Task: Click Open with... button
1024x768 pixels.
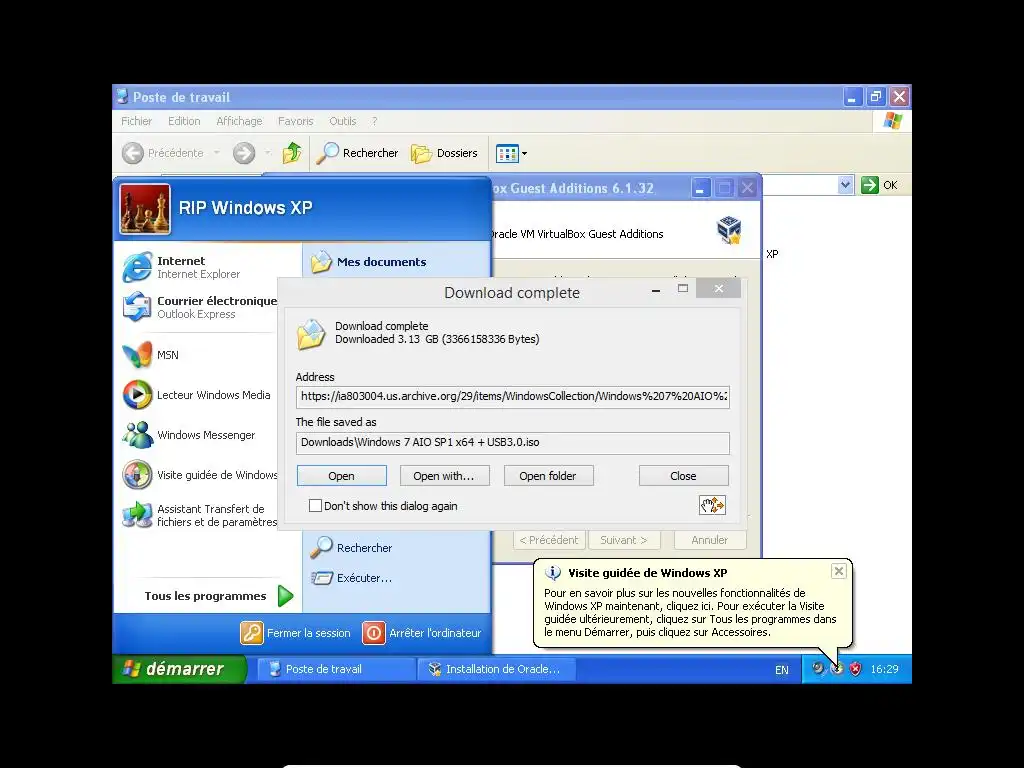Action: (x=443, y=476)
